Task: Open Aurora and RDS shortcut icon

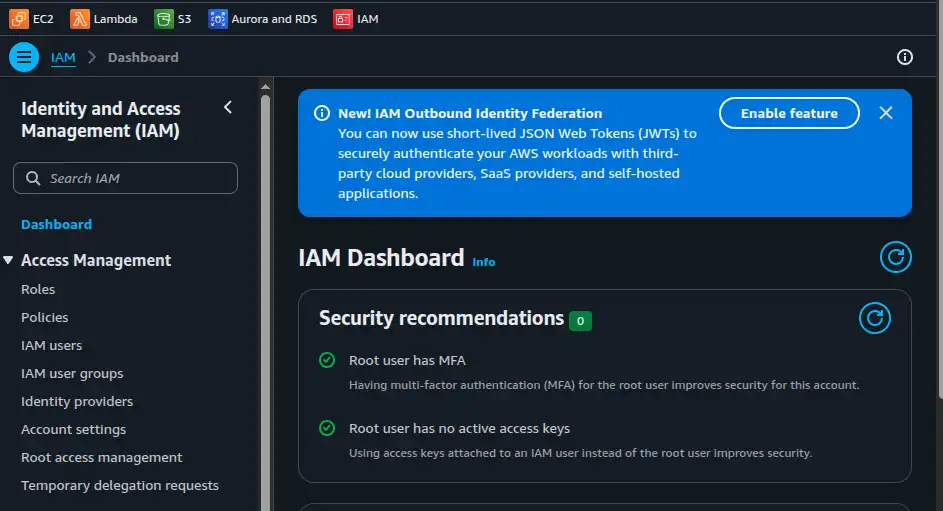Action: [218, 19]
